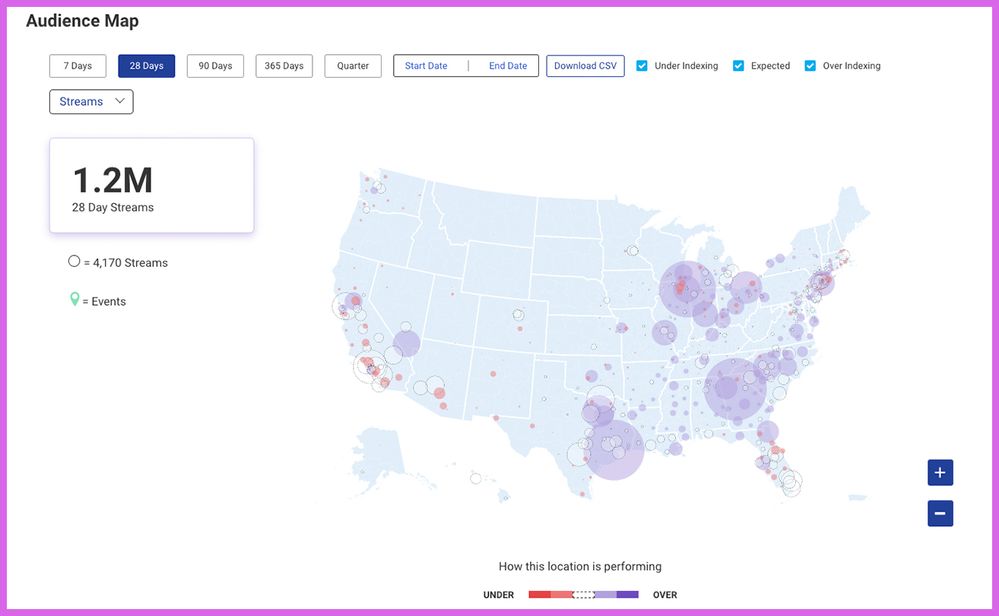The image size is (999, 616).
Task: Disable the Over Indexing checkbox
Action: 811,66
